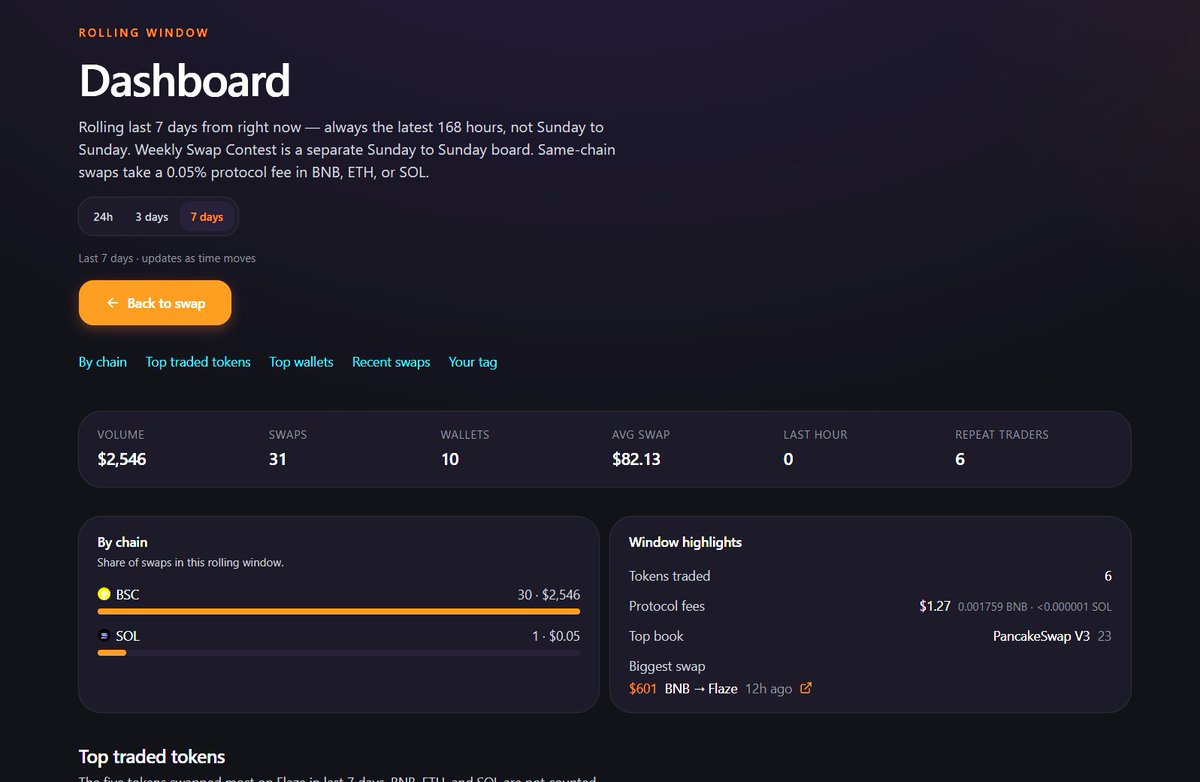Click the 'Last 7 days · updates as time moves' note
Screen dimensions: 1200x782
[x=167, y=258]
